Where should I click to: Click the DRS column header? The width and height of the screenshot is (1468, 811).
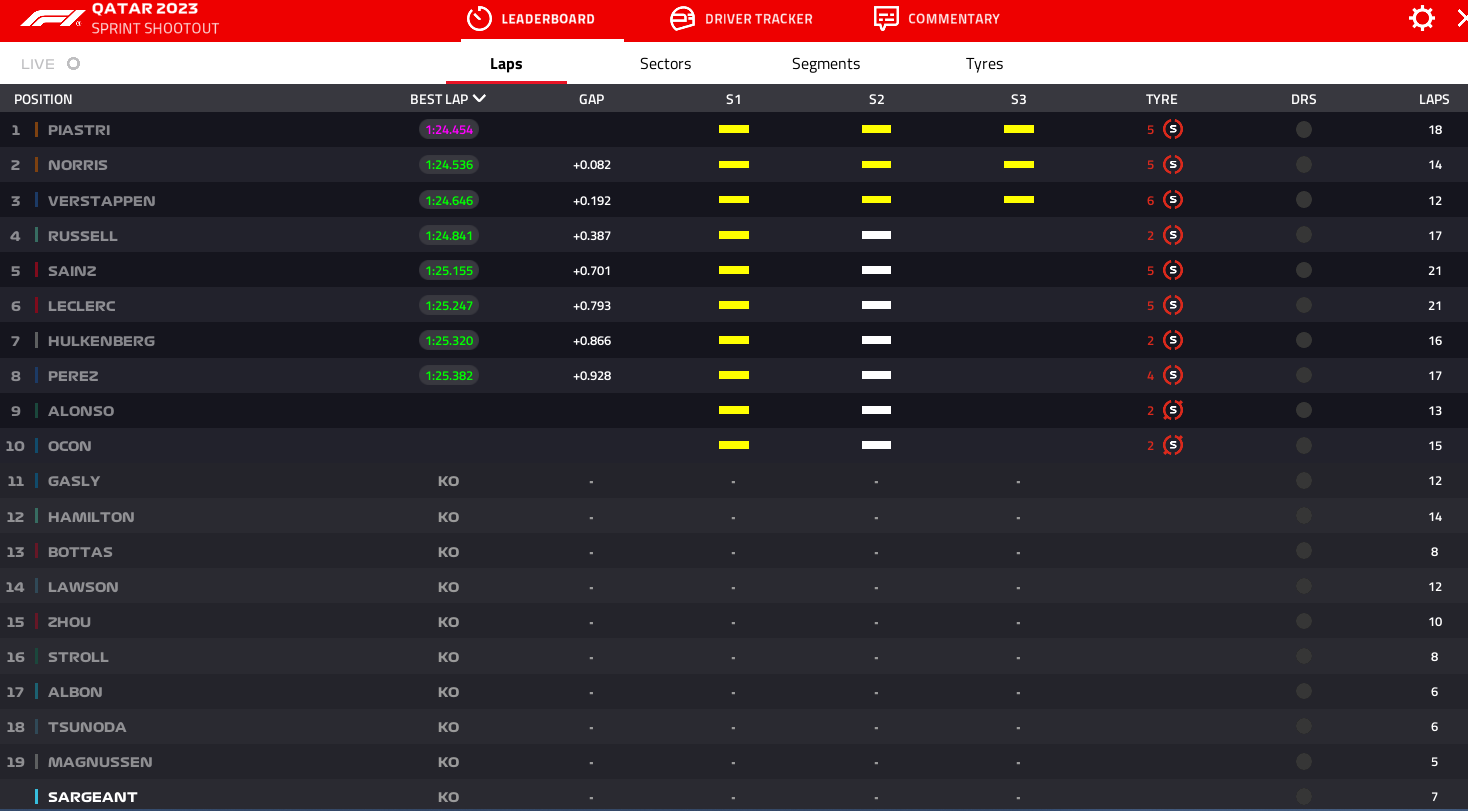1304,99
